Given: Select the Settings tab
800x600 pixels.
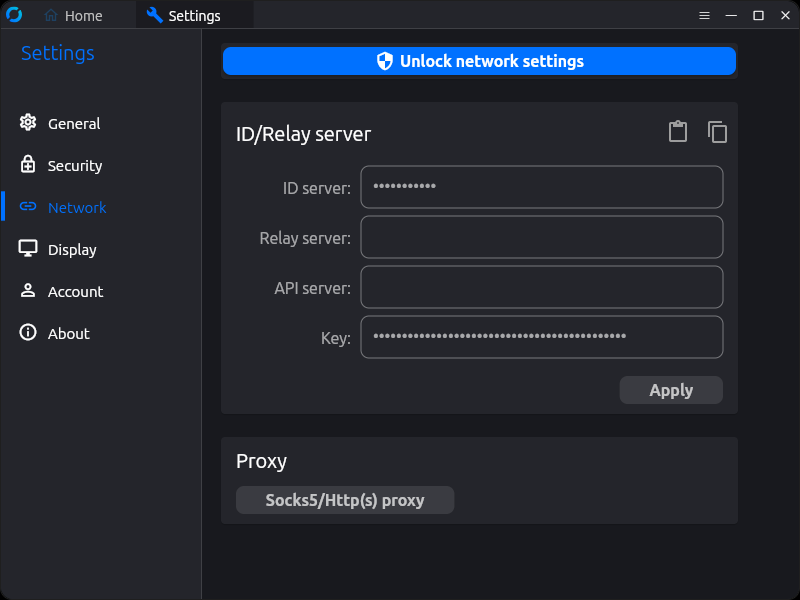Looking at the screenshot, I should coord(194,16).
